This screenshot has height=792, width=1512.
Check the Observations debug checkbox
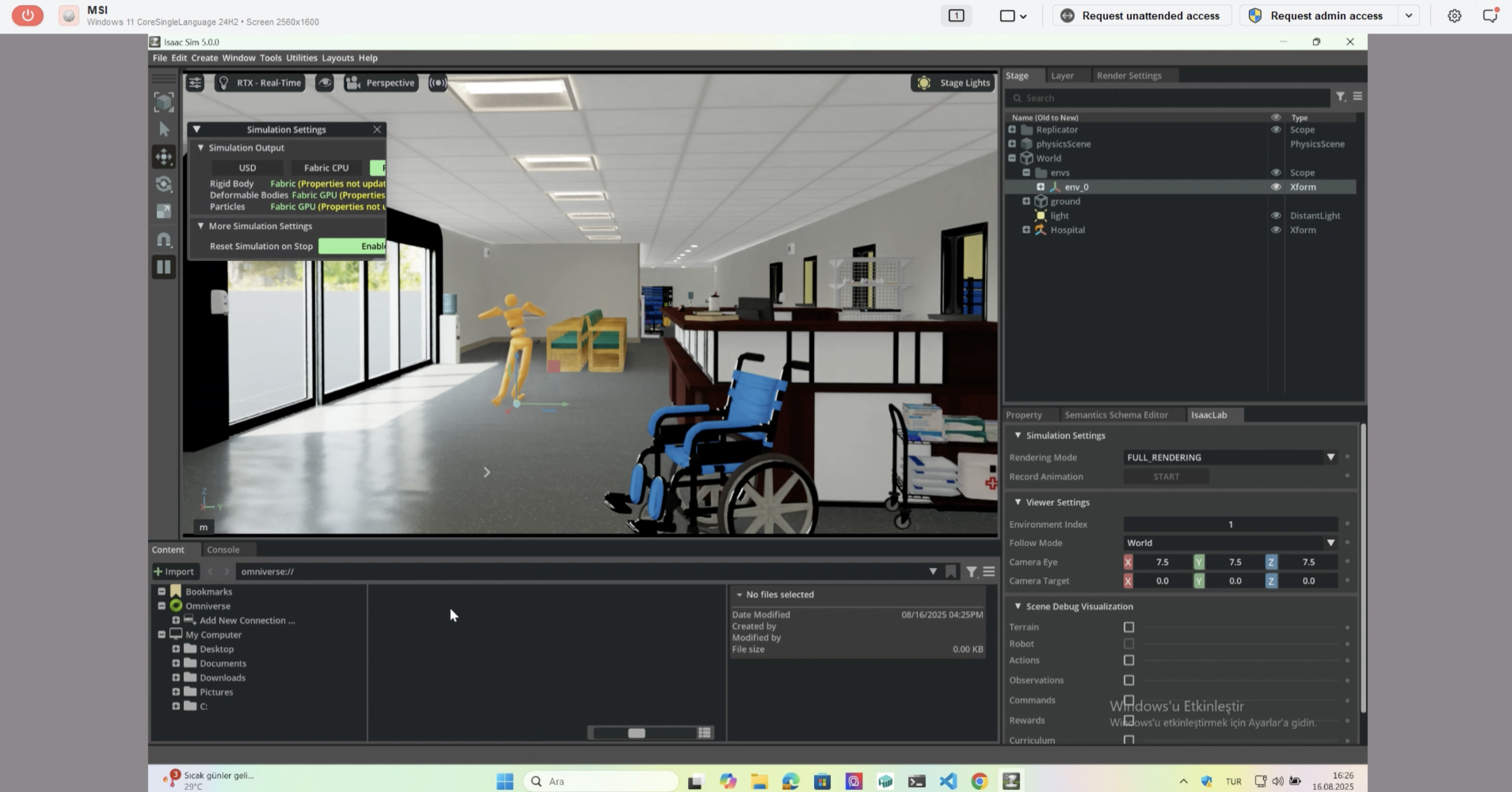click(1128, 681)
